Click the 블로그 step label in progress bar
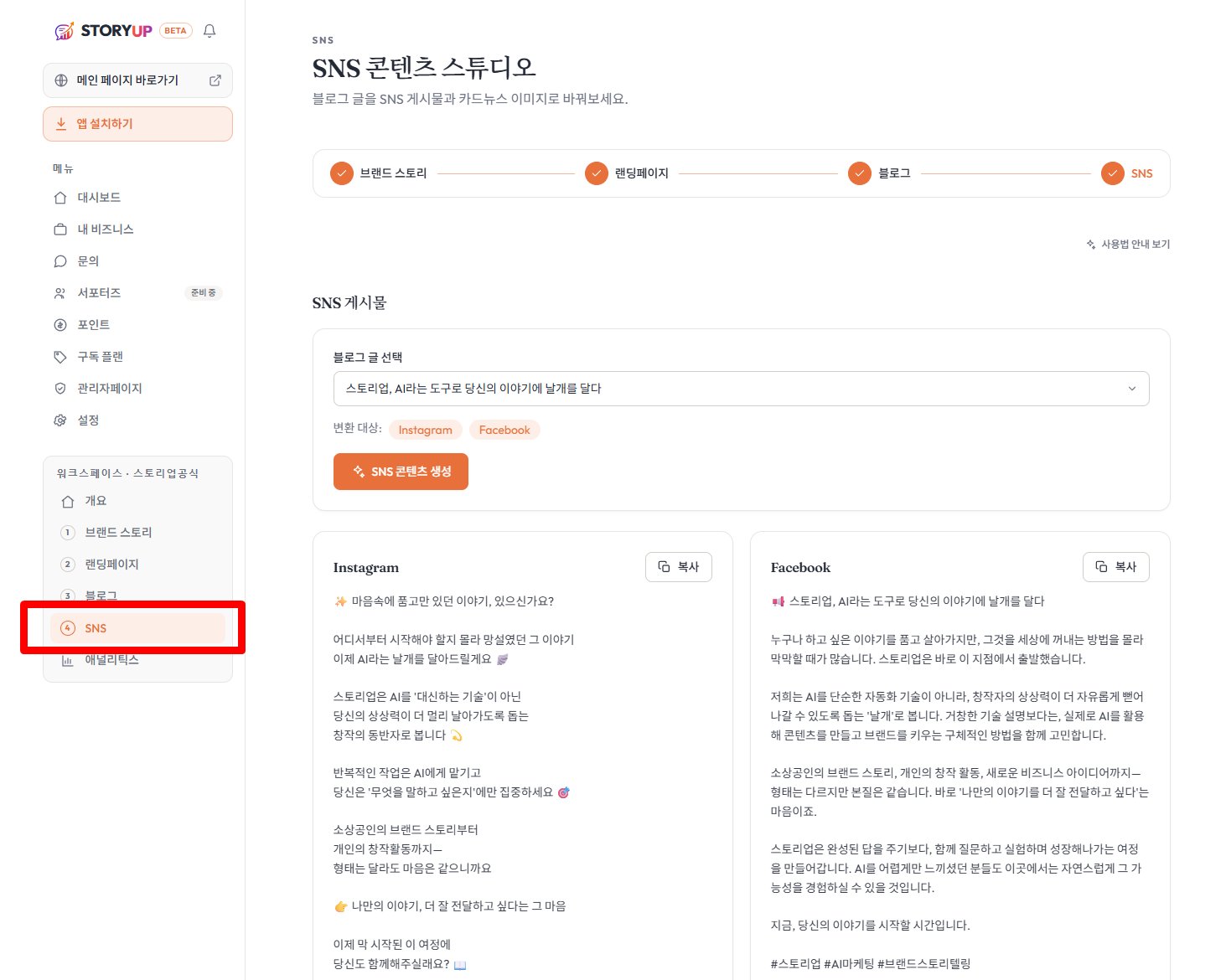Screen dimensions: 1226x980 tap(894, 173)
